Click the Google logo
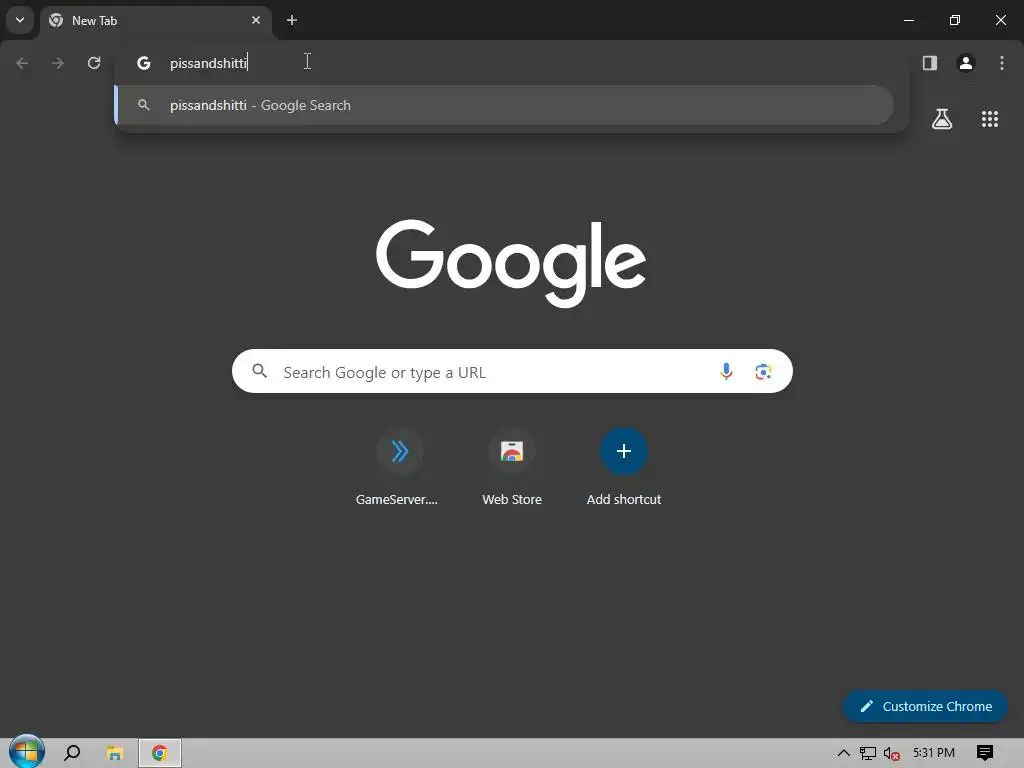This screenshot has height=768, width=1024. tap(511, 263)
